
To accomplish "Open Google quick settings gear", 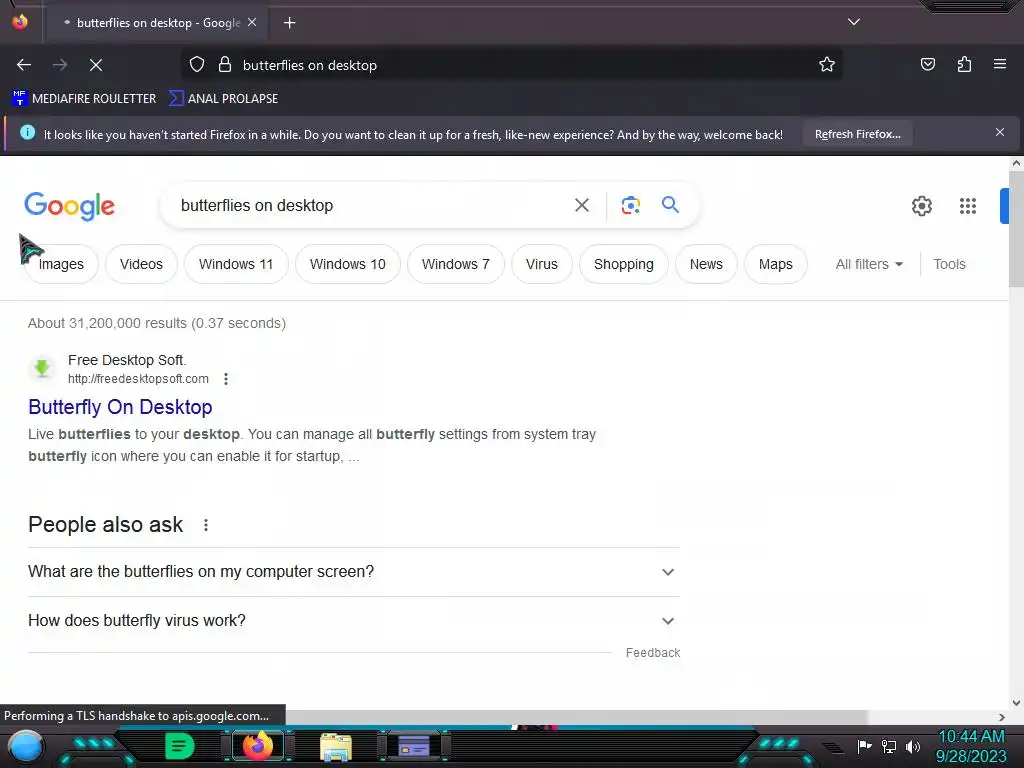I will (921, 206).
